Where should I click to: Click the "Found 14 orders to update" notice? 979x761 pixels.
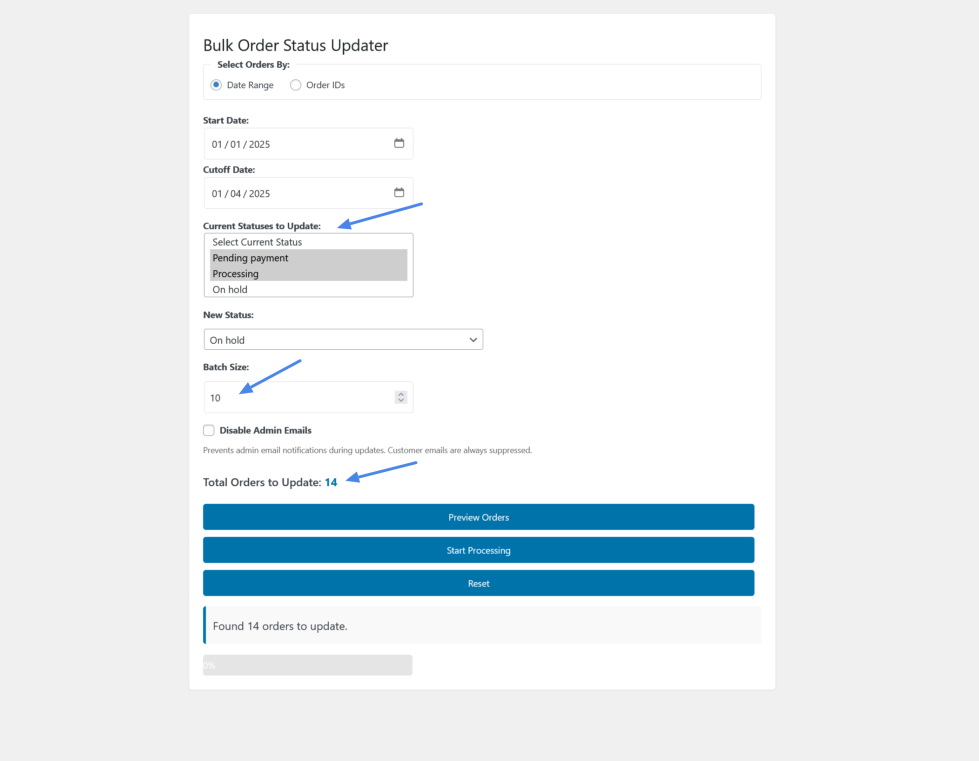click(480, 626)
